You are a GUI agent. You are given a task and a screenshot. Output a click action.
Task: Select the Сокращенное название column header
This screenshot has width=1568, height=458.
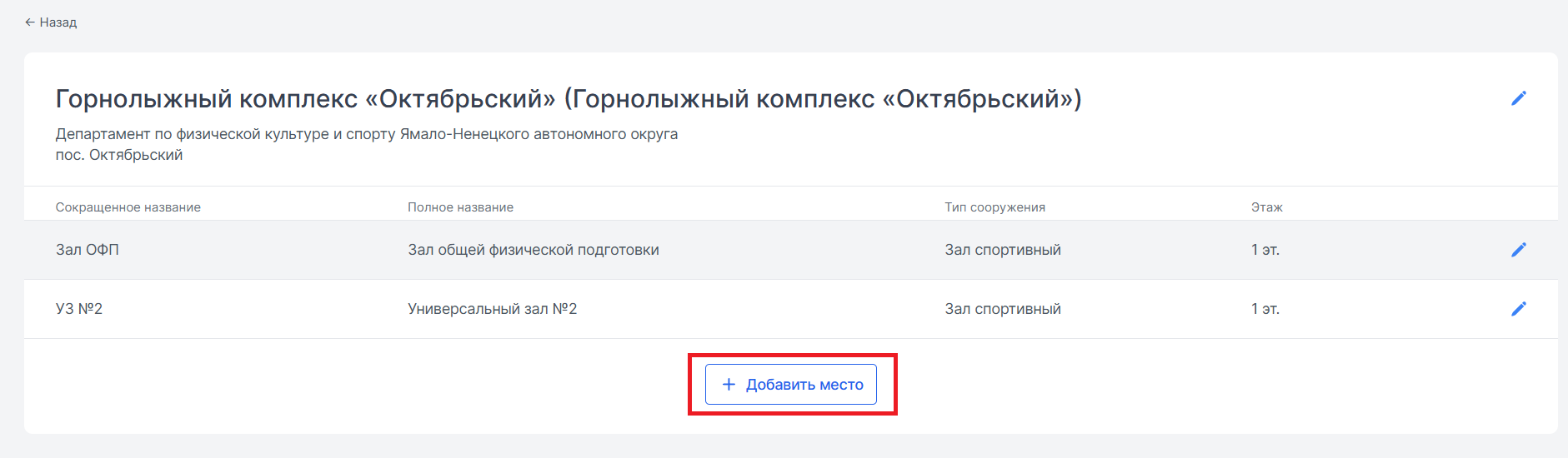pos(128,207)
